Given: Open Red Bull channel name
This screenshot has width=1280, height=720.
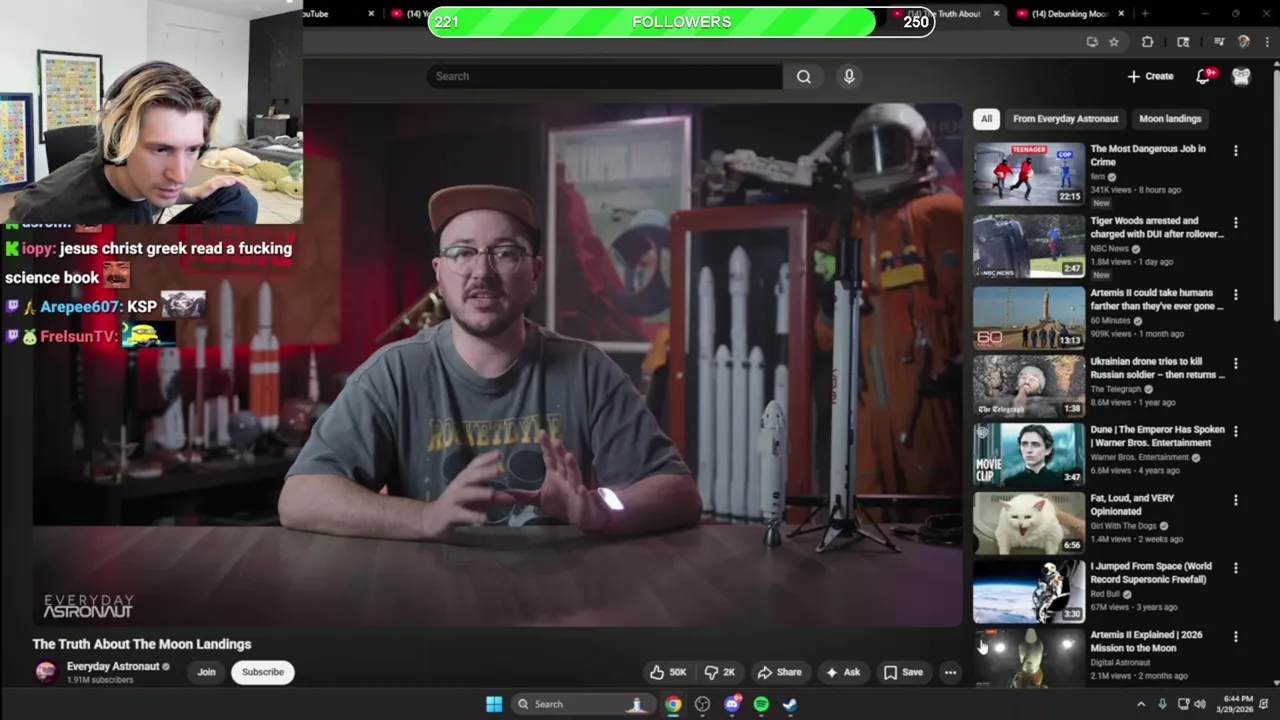Looking at the screenshot, I should [x=1105, y=594].
